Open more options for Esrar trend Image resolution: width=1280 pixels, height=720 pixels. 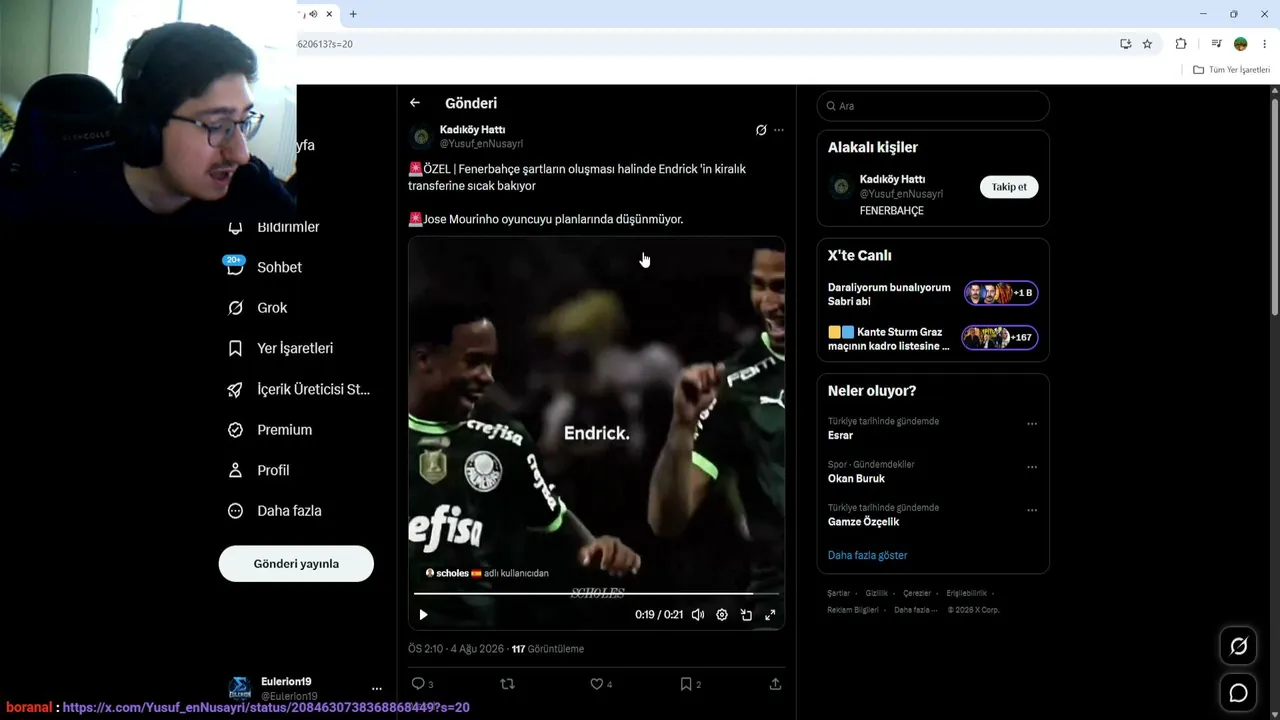[1032, 424]
